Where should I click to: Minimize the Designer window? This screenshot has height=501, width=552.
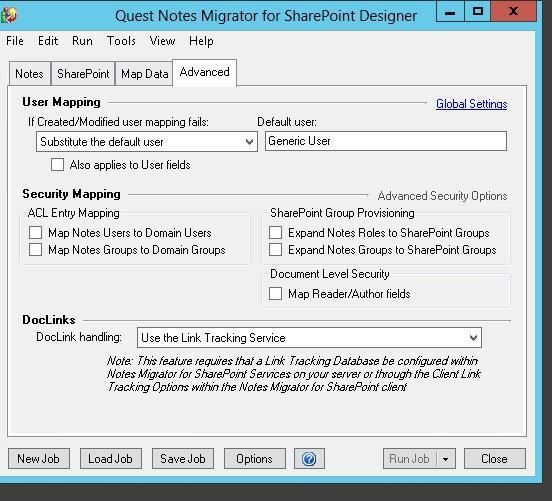[x=450, y=12]
